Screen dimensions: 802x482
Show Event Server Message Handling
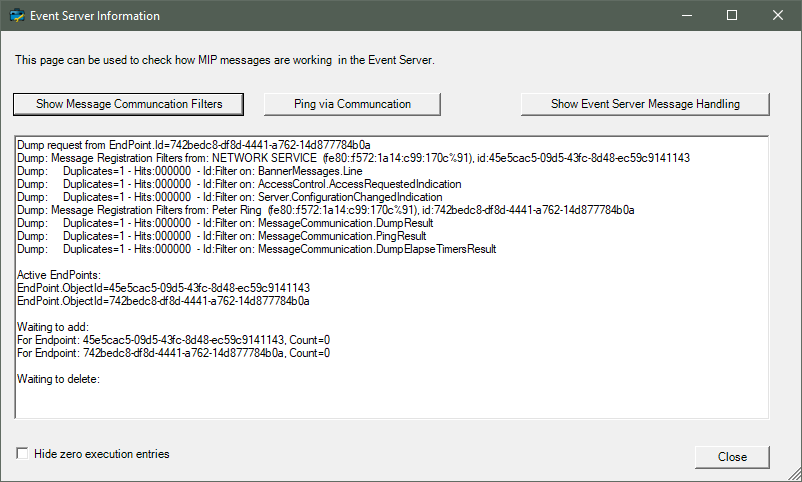(645, 104)
